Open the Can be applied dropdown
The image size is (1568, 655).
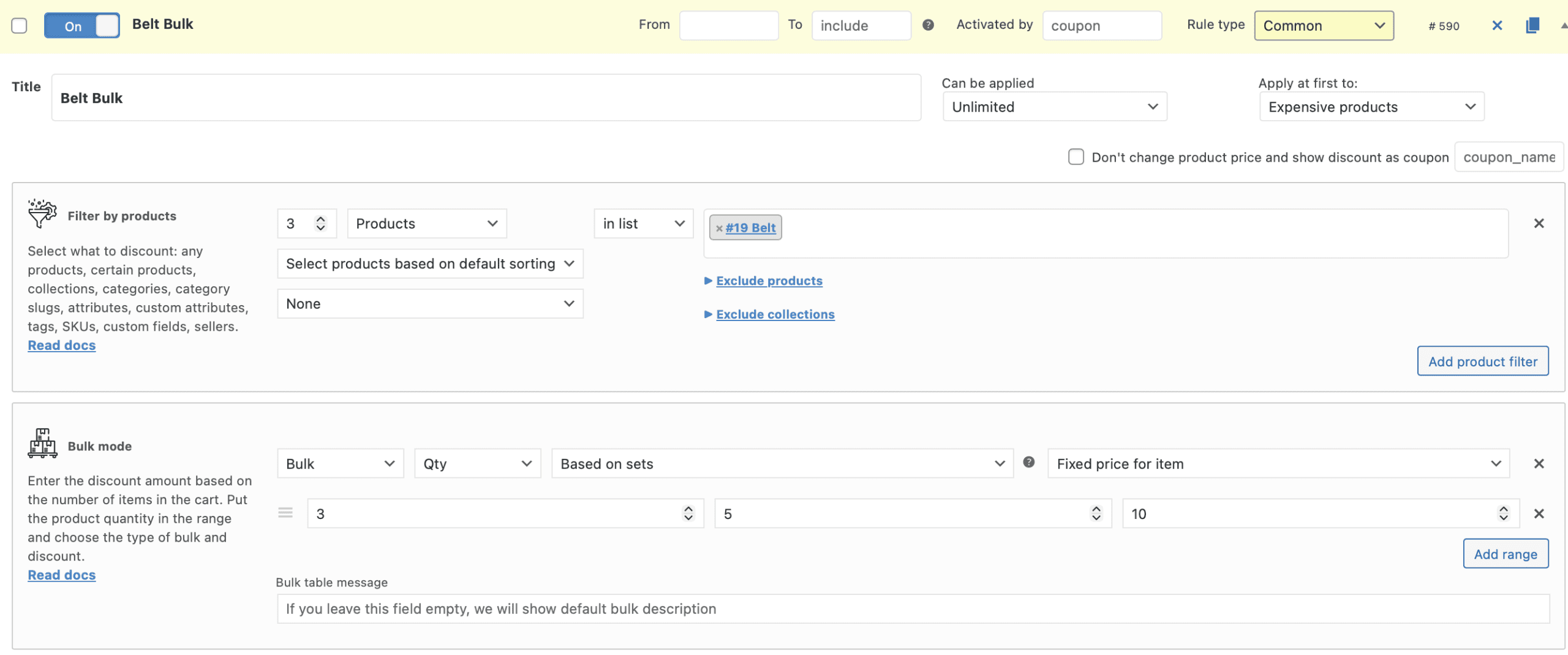click(1054, 107)
